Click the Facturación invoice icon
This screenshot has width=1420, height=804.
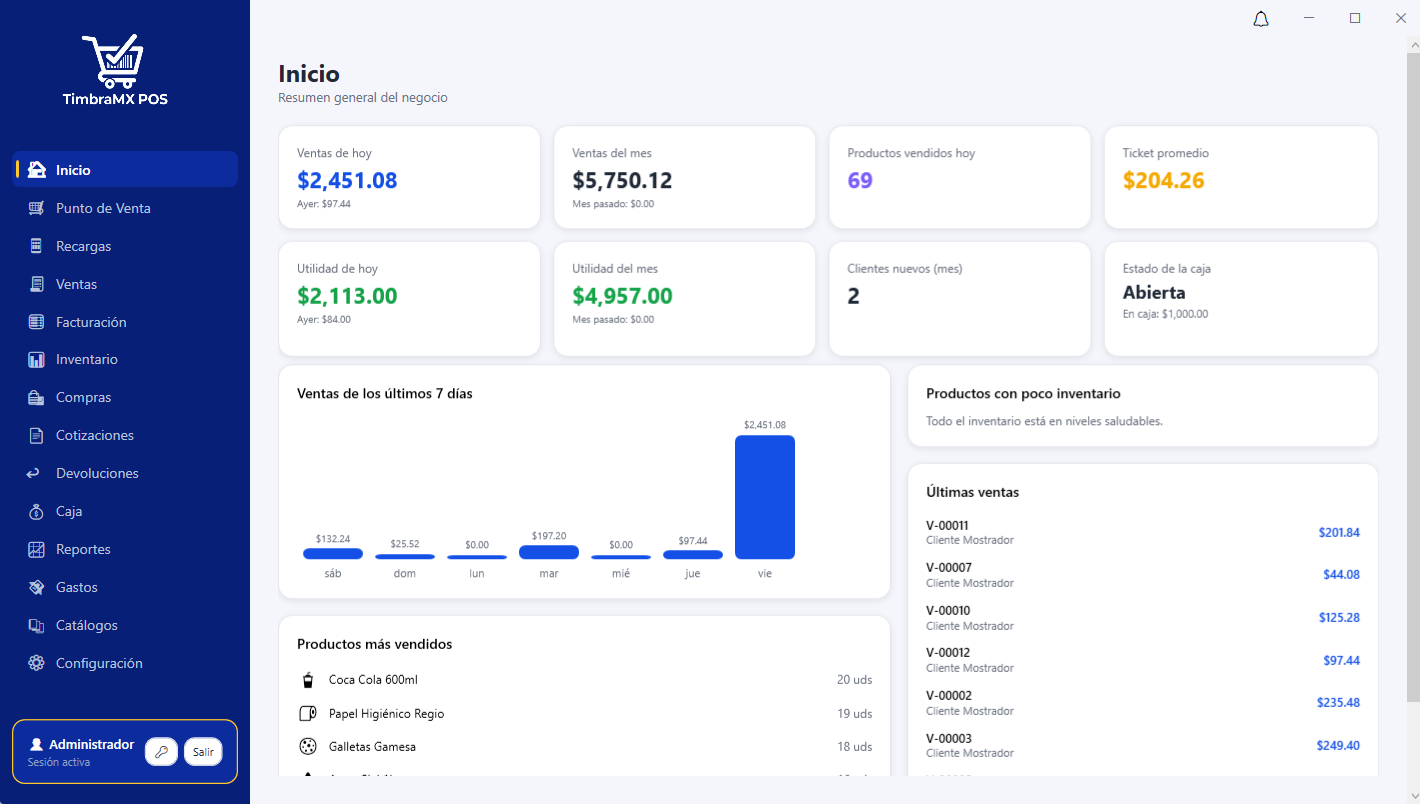click(37, 322)
